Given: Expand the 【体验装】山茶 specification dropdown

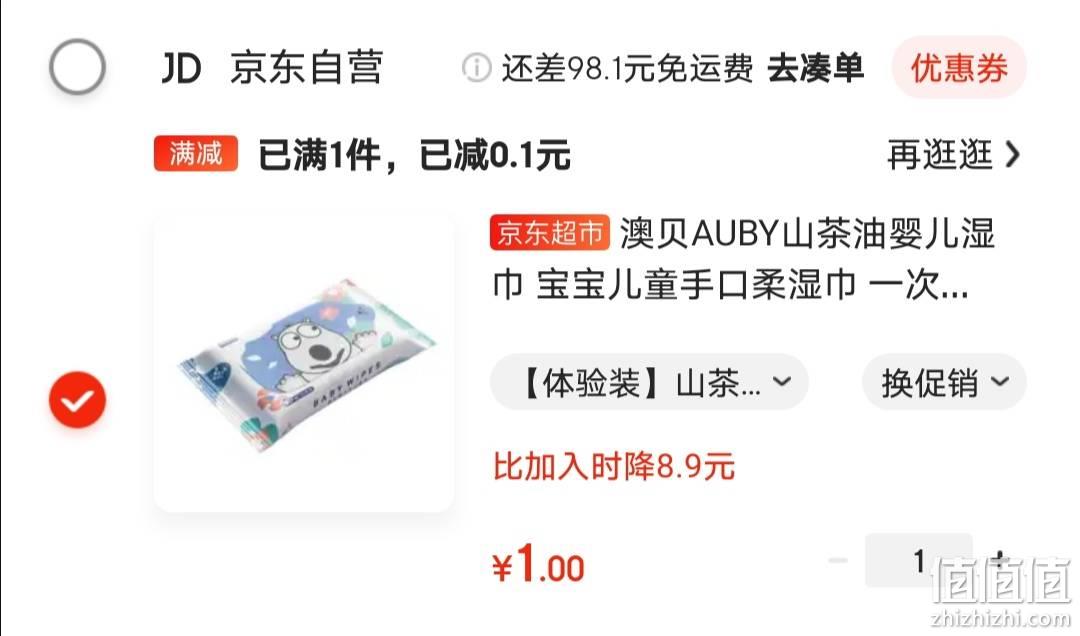Looking at the screenshot, I should [649, 382].
